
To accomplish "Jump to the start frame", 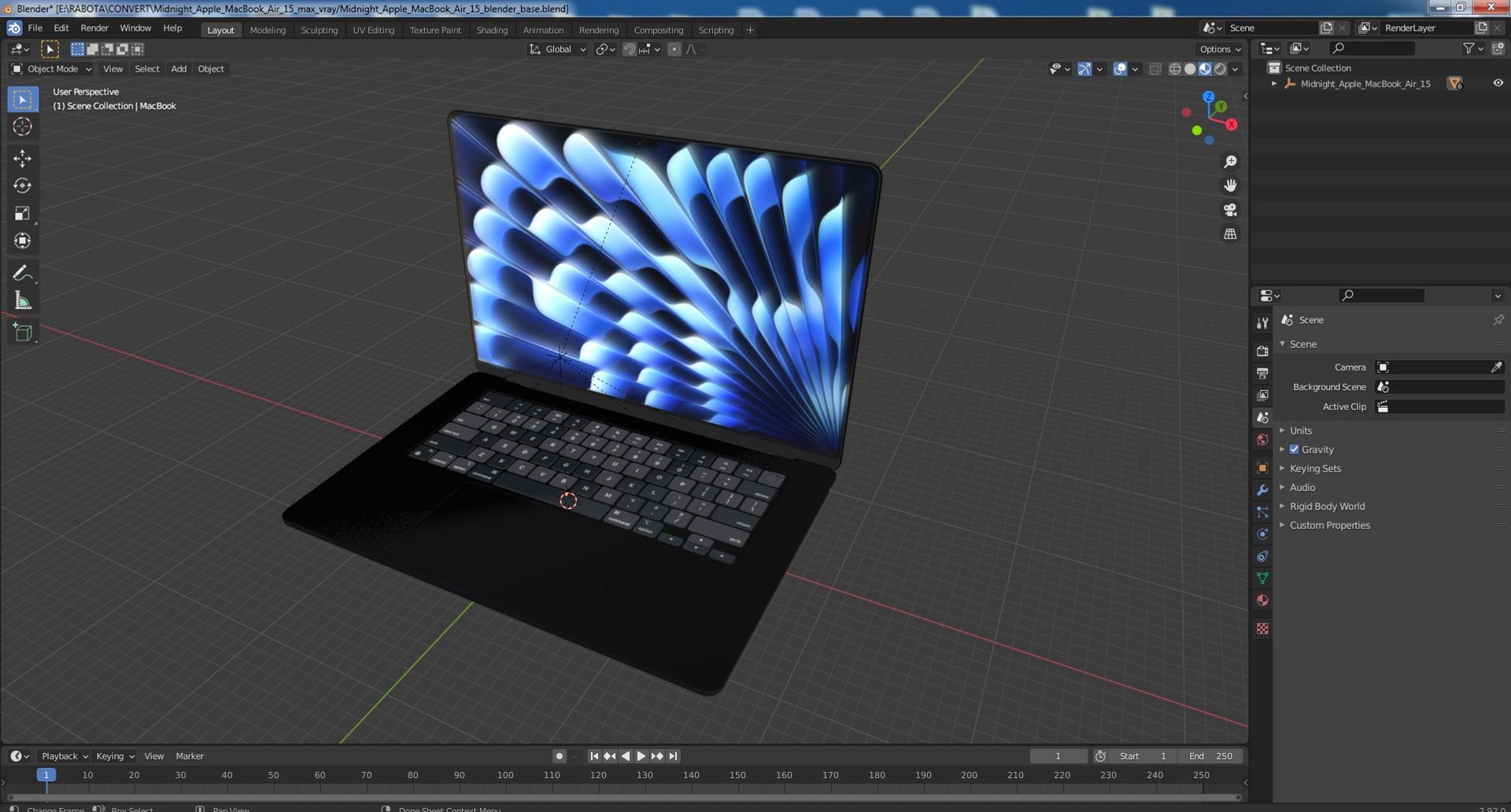I will click(594, 756).
